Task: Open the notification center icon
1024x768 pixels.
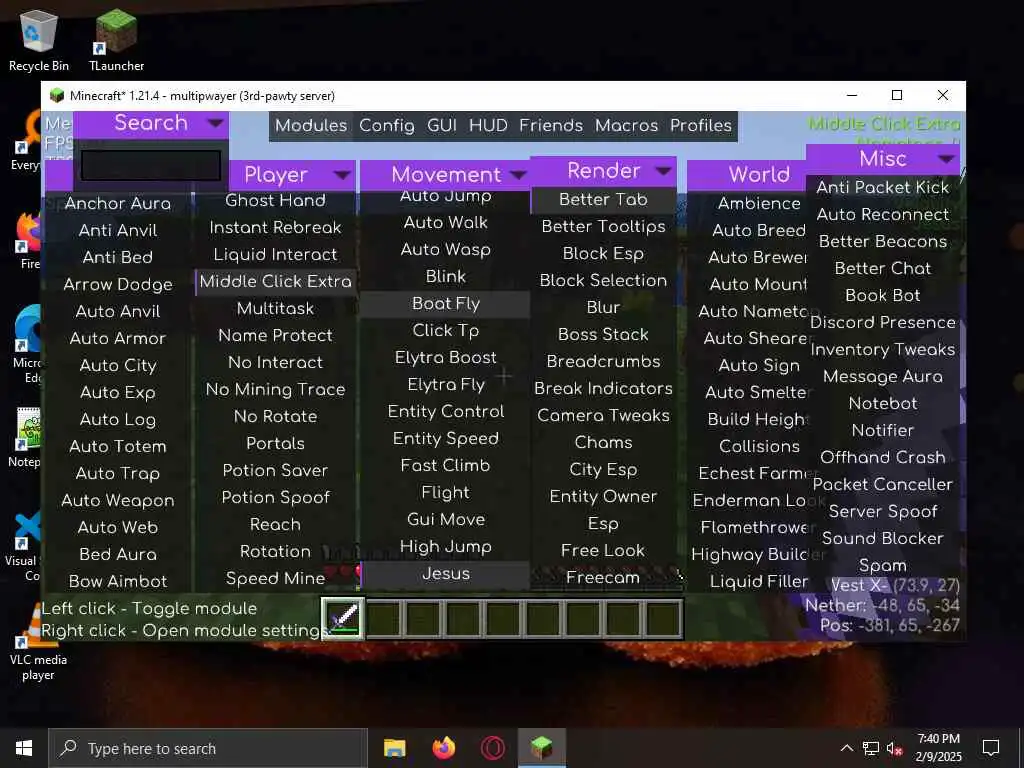Action: click(x=991, y=748)
